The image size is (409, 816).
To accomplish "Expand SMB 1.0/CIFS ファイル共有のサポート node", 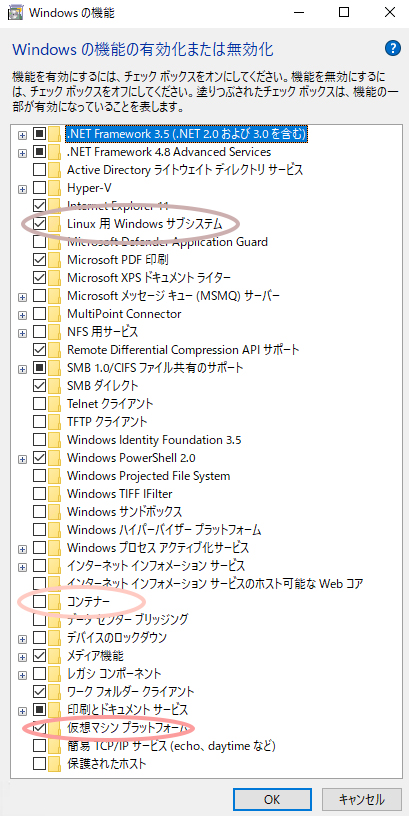I will [x=22, y=368].
